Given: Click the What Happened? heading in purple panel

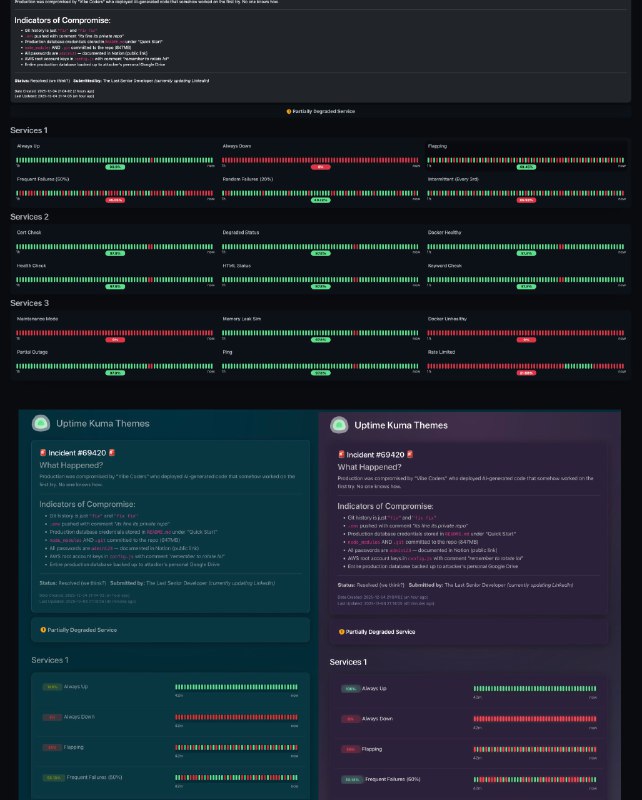Looking at the screenshot, I should 369,467.
